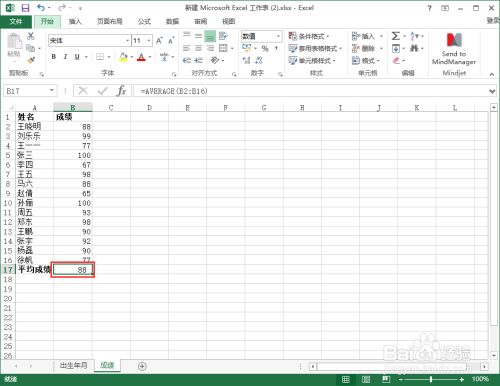Image resolution: width=500 pixels, height=386 pixels.
Task: Toggle underline formatting
Action: pos(77,57)
